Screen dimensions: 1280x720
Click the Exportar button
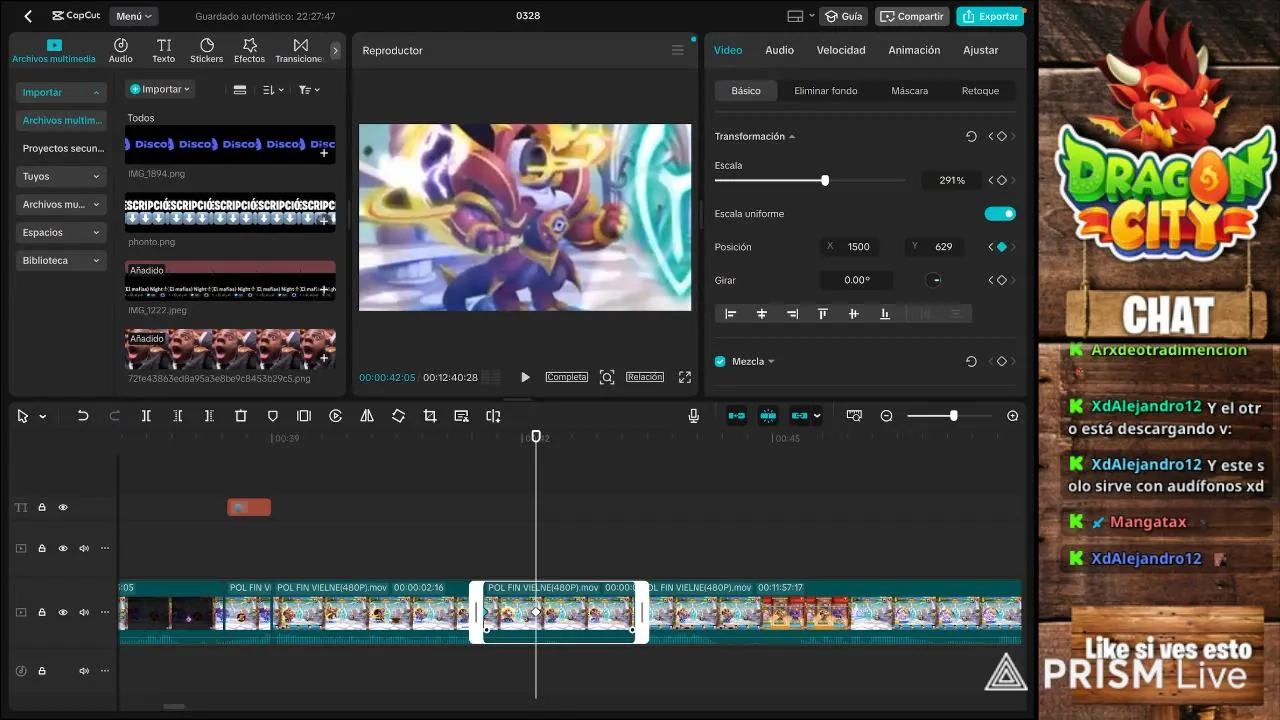point(990,16)
